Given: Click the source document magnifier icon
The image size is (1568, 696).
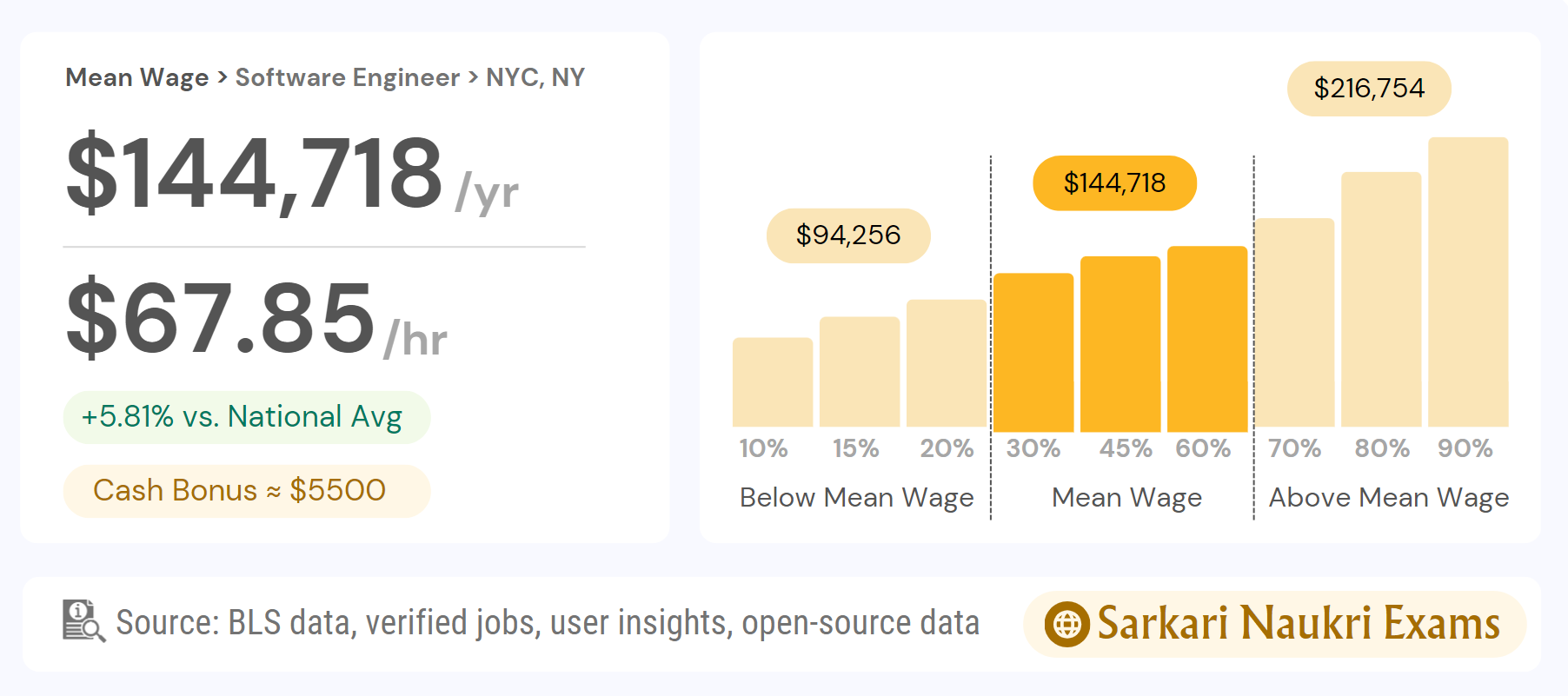Looking at the screenshot, I should click(83, 621).
